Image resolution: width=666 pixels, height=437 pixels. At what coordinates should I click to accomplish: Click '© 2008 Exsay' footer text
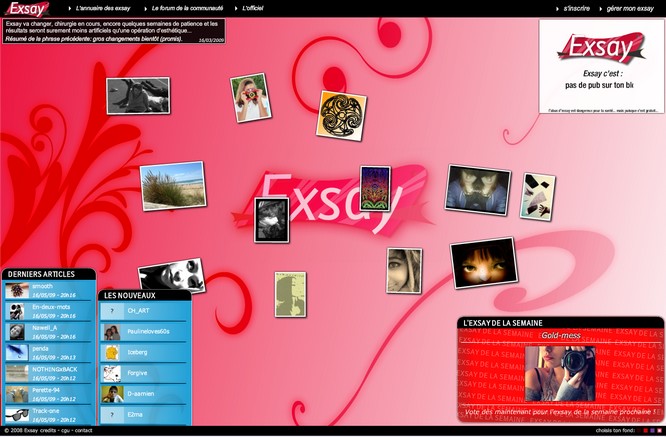21,431
